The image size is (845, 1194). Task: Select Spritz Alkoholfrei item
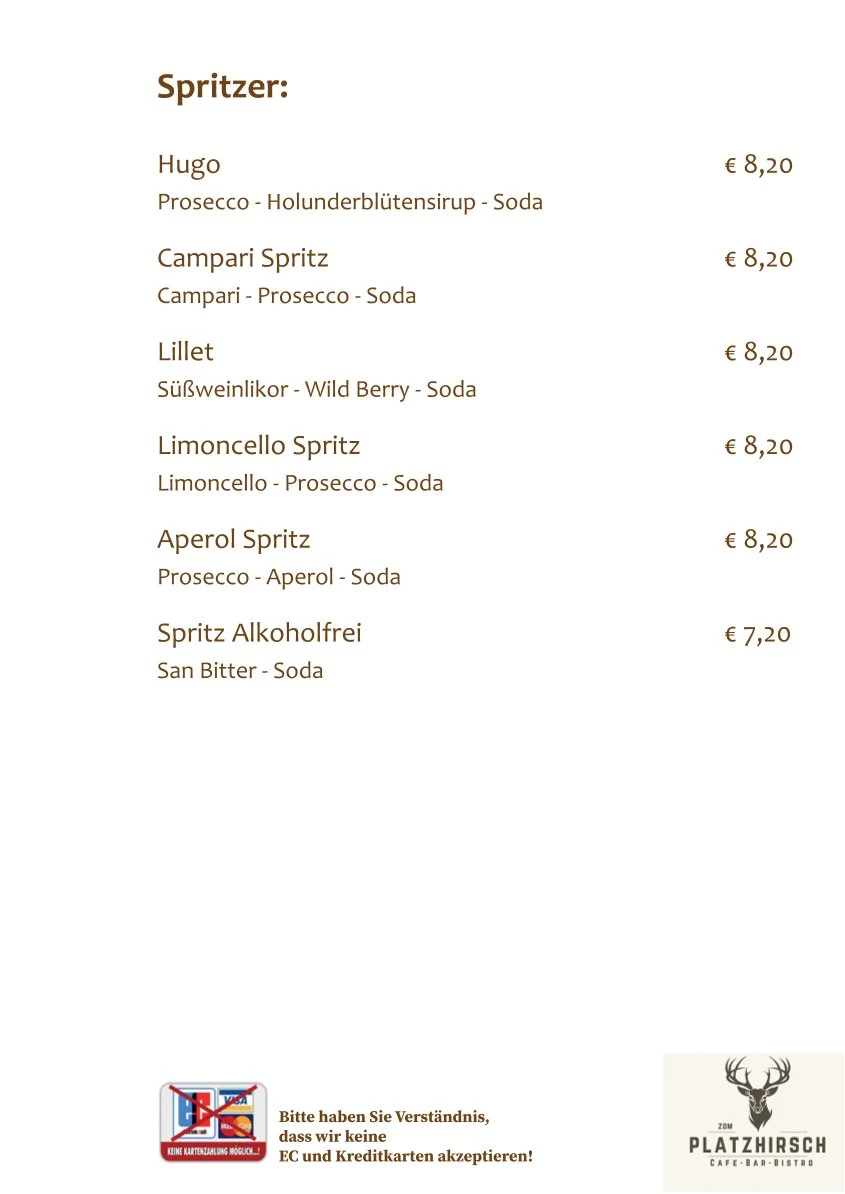[x=260, y=633]
